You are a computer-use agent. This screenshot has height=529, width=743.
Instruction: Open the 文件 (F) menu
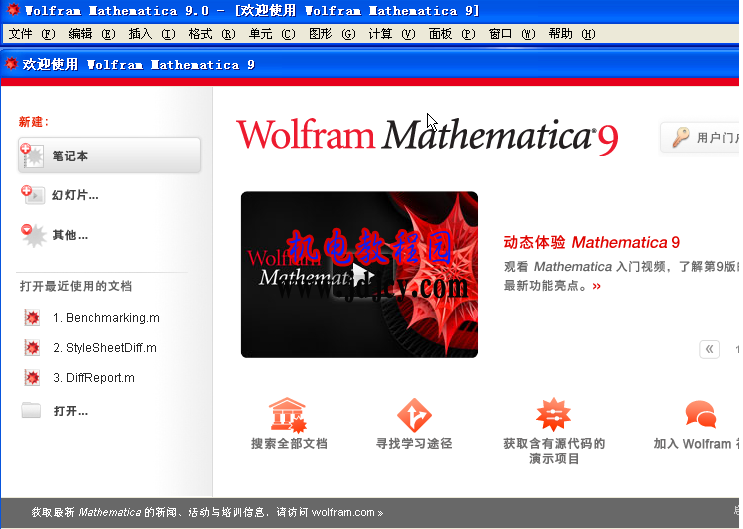click(32, 34)
